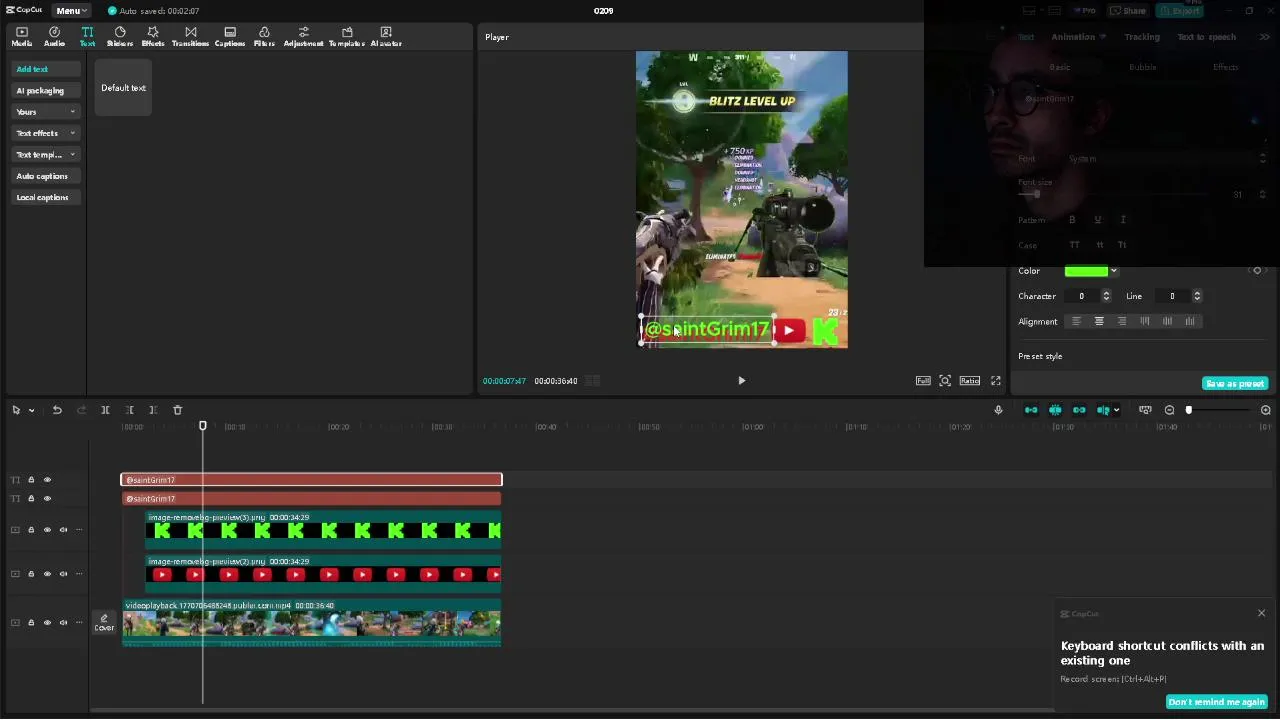The width and height of the screenshot is (1280, 720).
Task: Click the timeline preview-axis icon
Action: point(1103,410)
